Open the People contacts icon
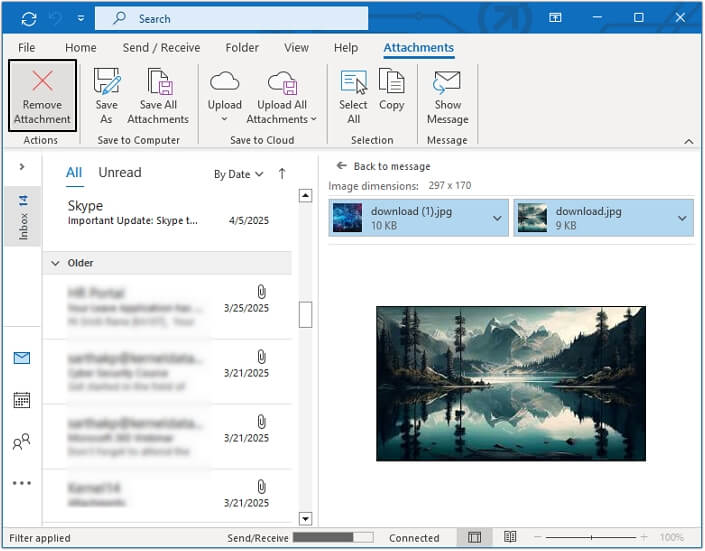The height and width of the screenshot is (551, 705). [22, 442]
